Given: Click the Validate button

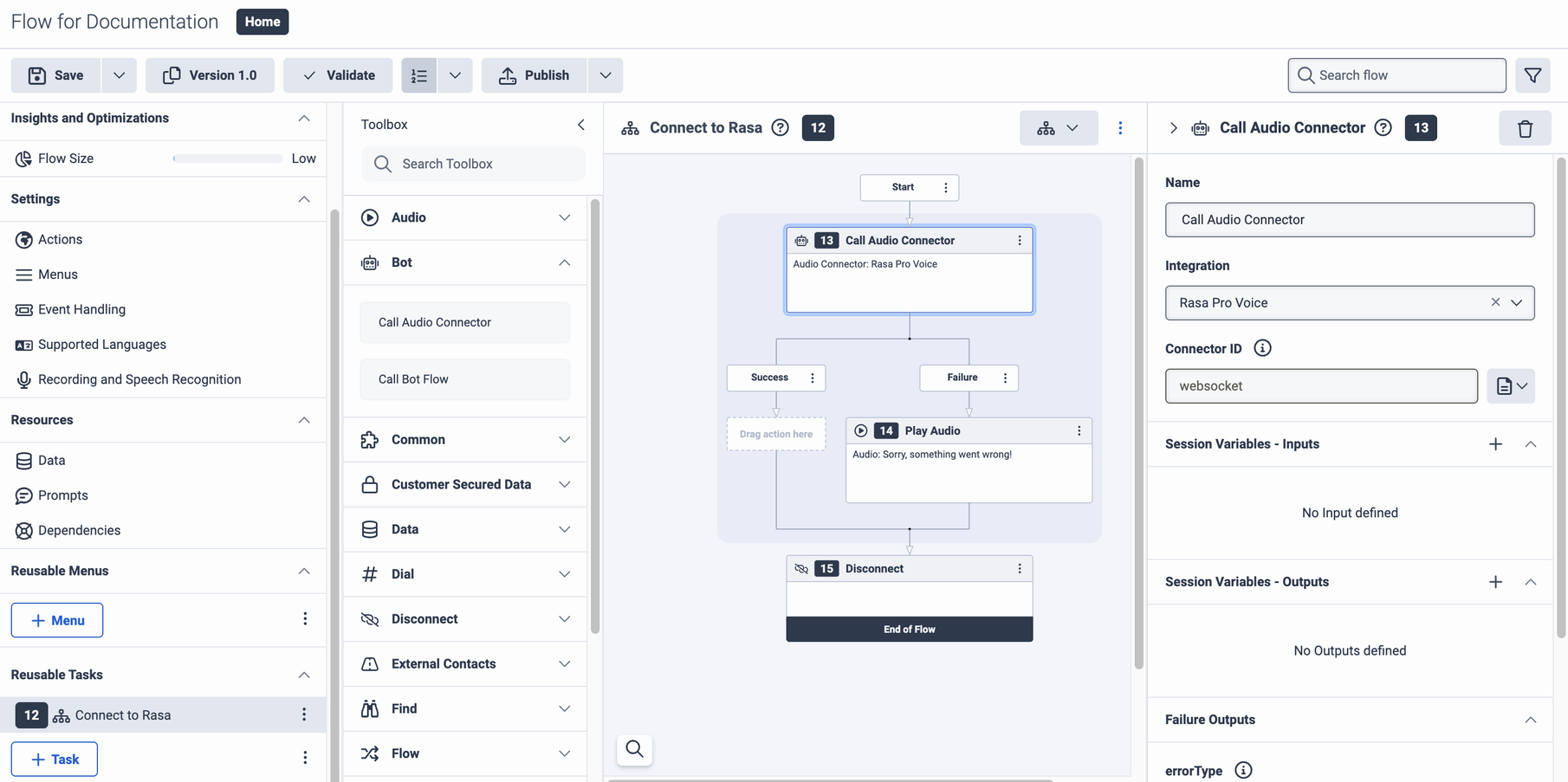Looking at the screenshot, I should point(338,75).
